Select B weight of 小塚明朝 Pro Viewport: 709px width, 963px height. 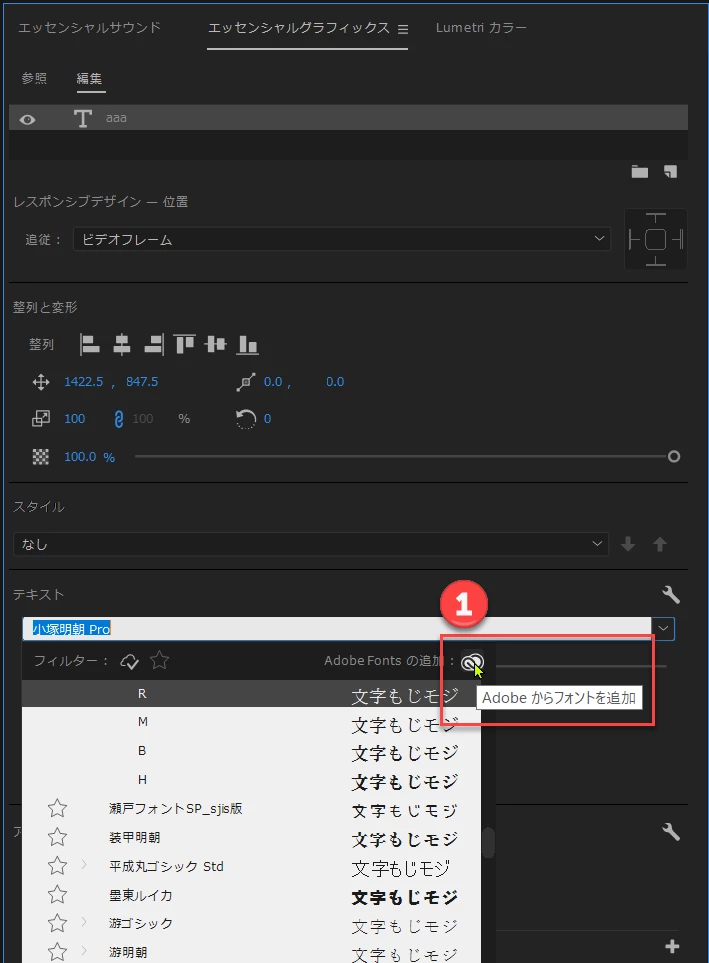click(251, 751)
